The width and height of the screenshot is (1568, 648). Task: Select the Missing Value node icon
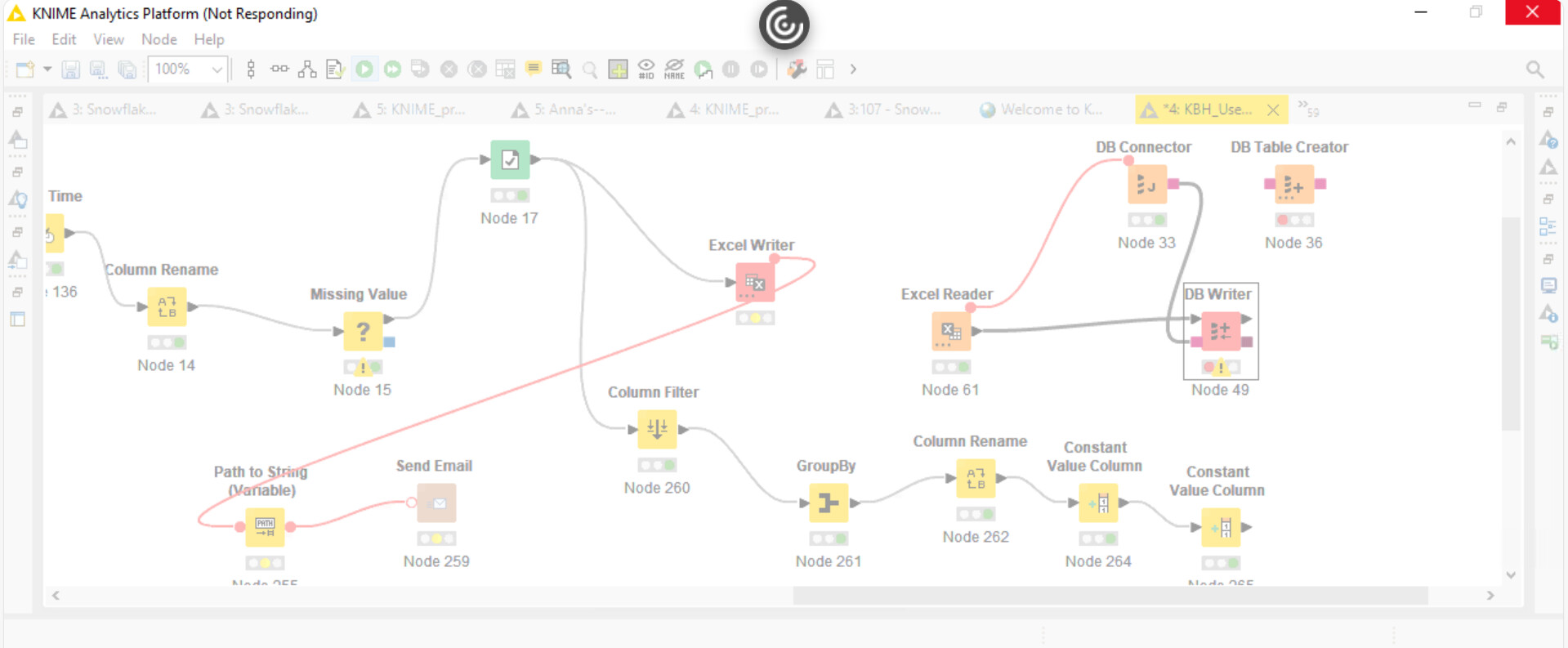click(x=363, y=332)
